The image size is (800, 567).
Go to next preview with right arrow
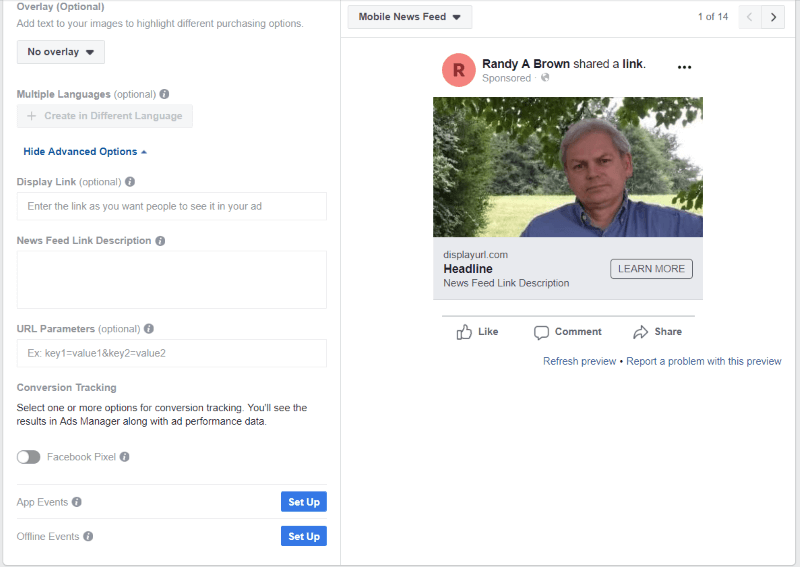(x=773, y=17)
